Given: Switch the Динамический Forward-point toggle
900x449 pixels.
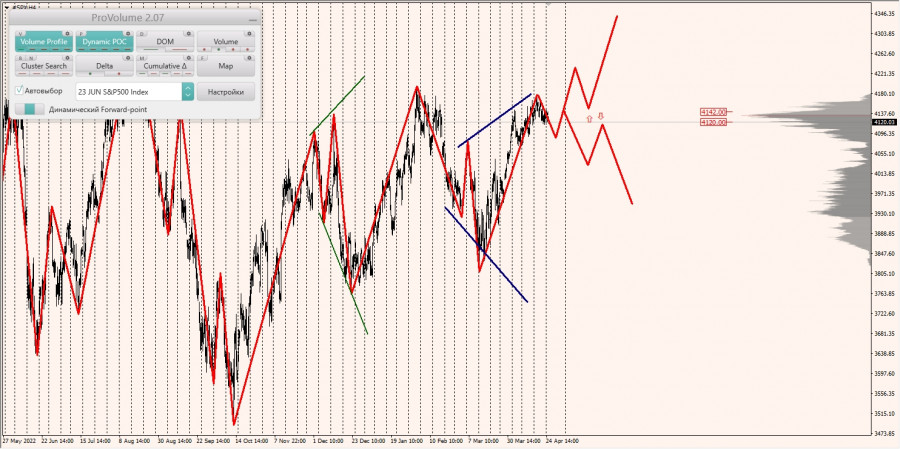Looking at the screenshot, I should pos(30,109).
